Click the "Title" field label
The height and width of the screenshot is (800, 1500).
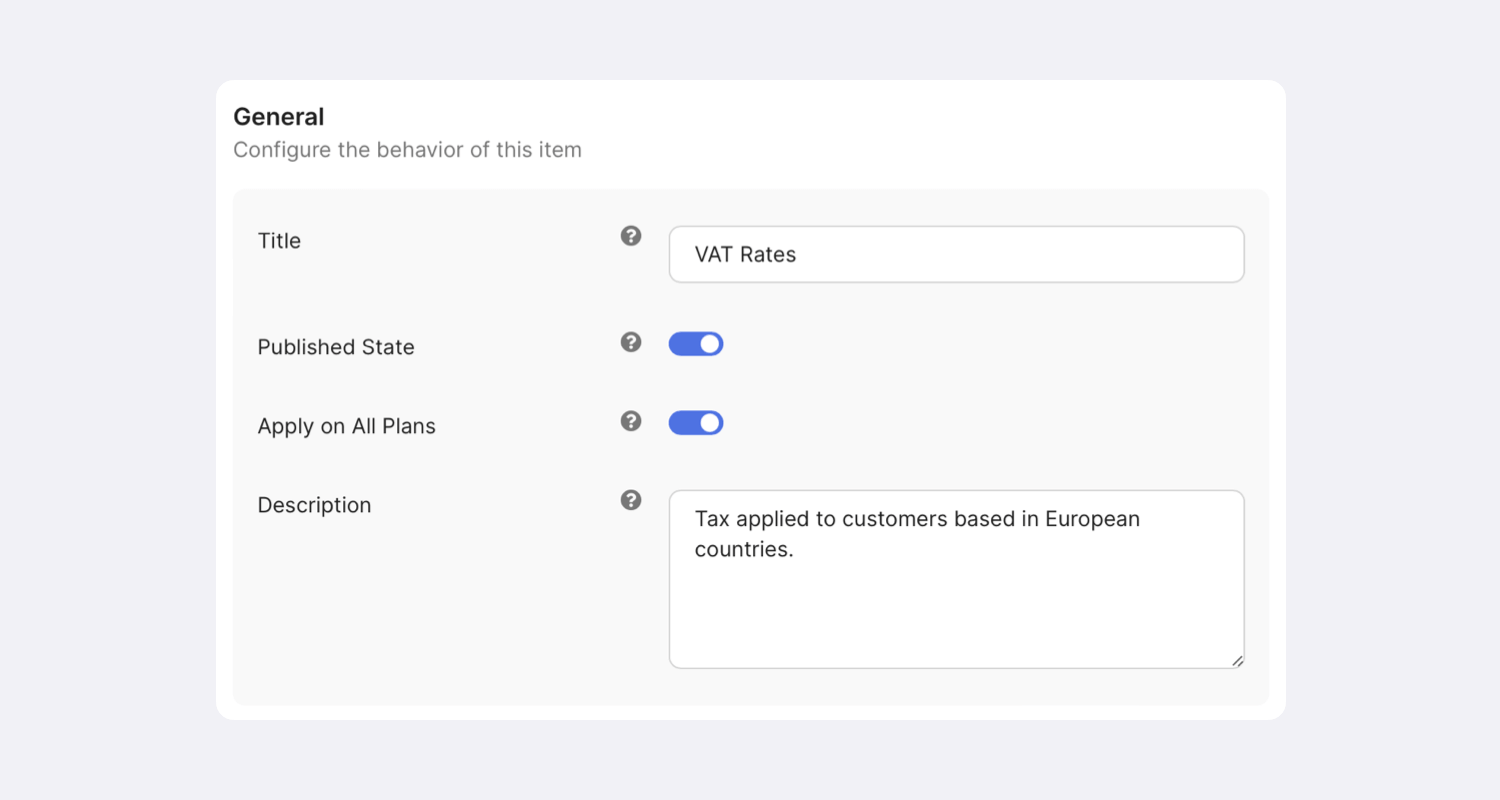(279, 241)
